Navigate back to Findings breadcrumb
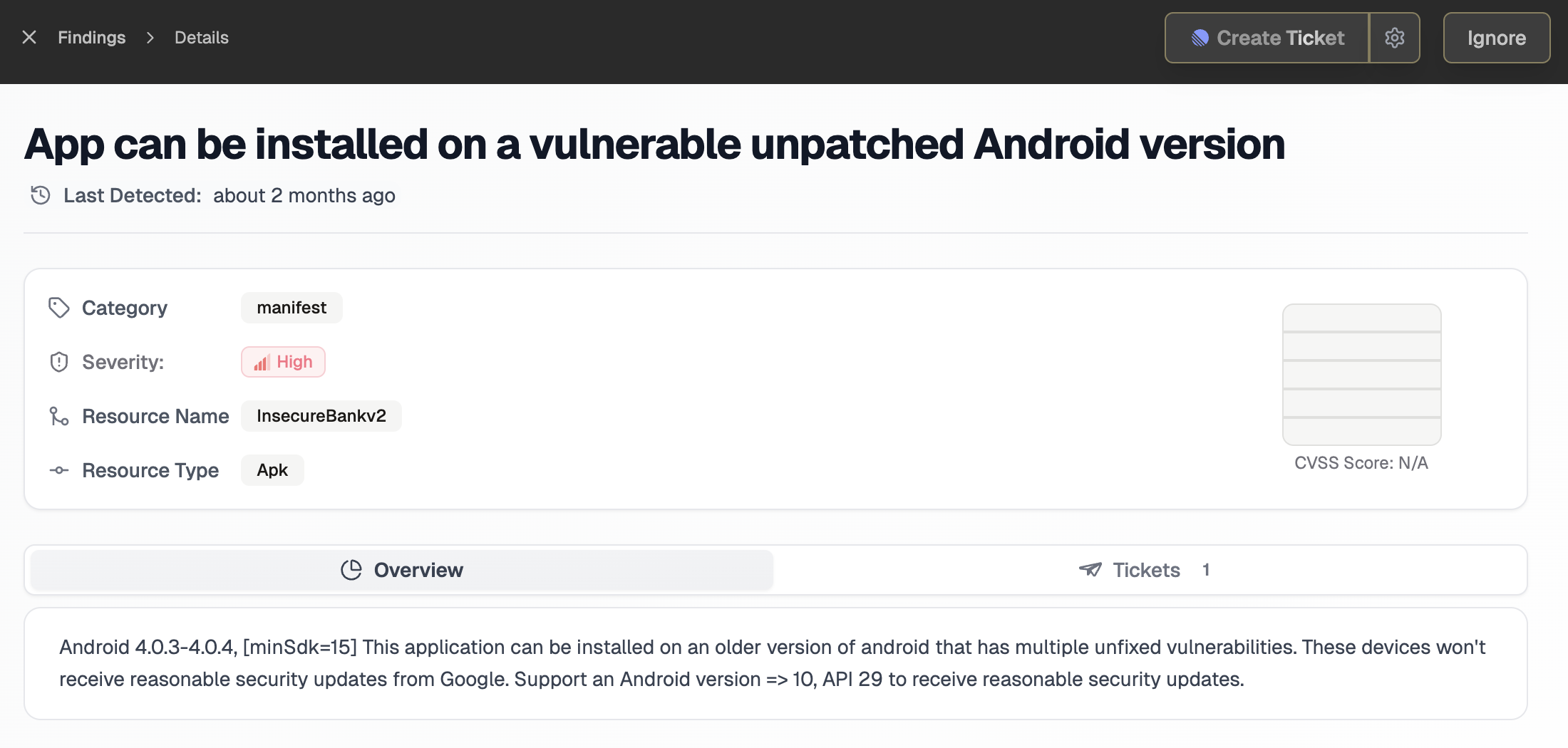 tap(92, 37)
